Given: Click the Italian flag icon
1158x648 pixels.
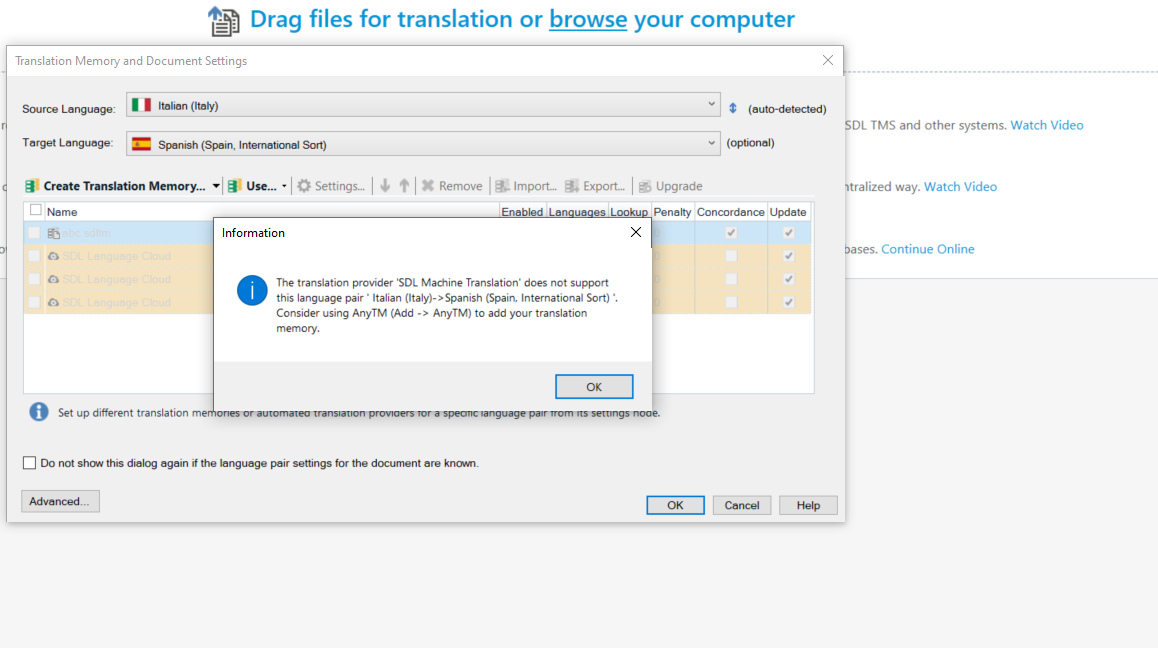Looking at the screenshot, I should pyautogui.click(x=141, y=105).
